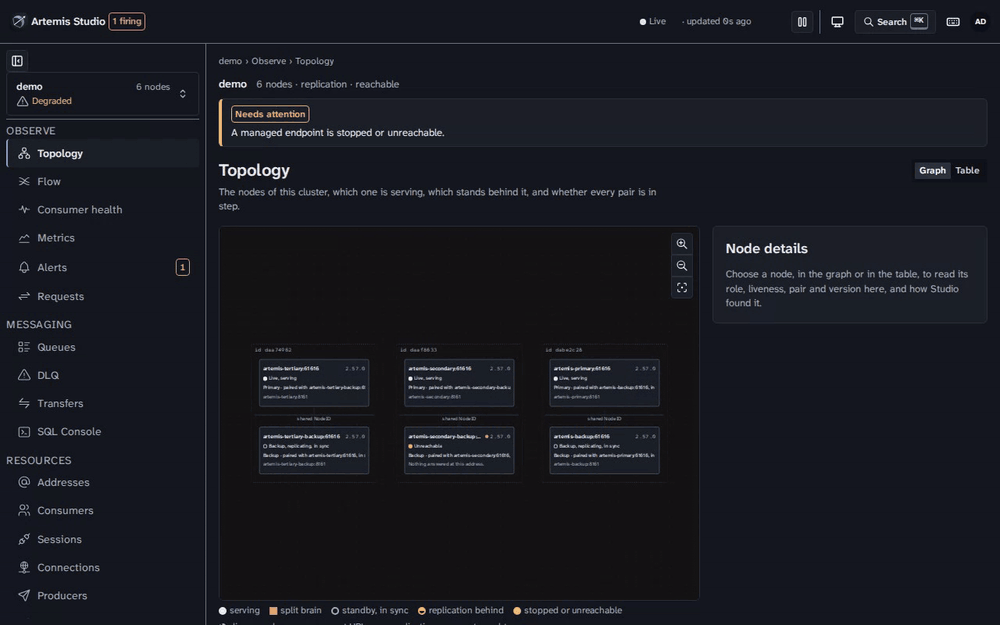Select the artemis-tertiary:61616 node card
This screenshot has width=1000, height=625.
click(x=314, y=383)
